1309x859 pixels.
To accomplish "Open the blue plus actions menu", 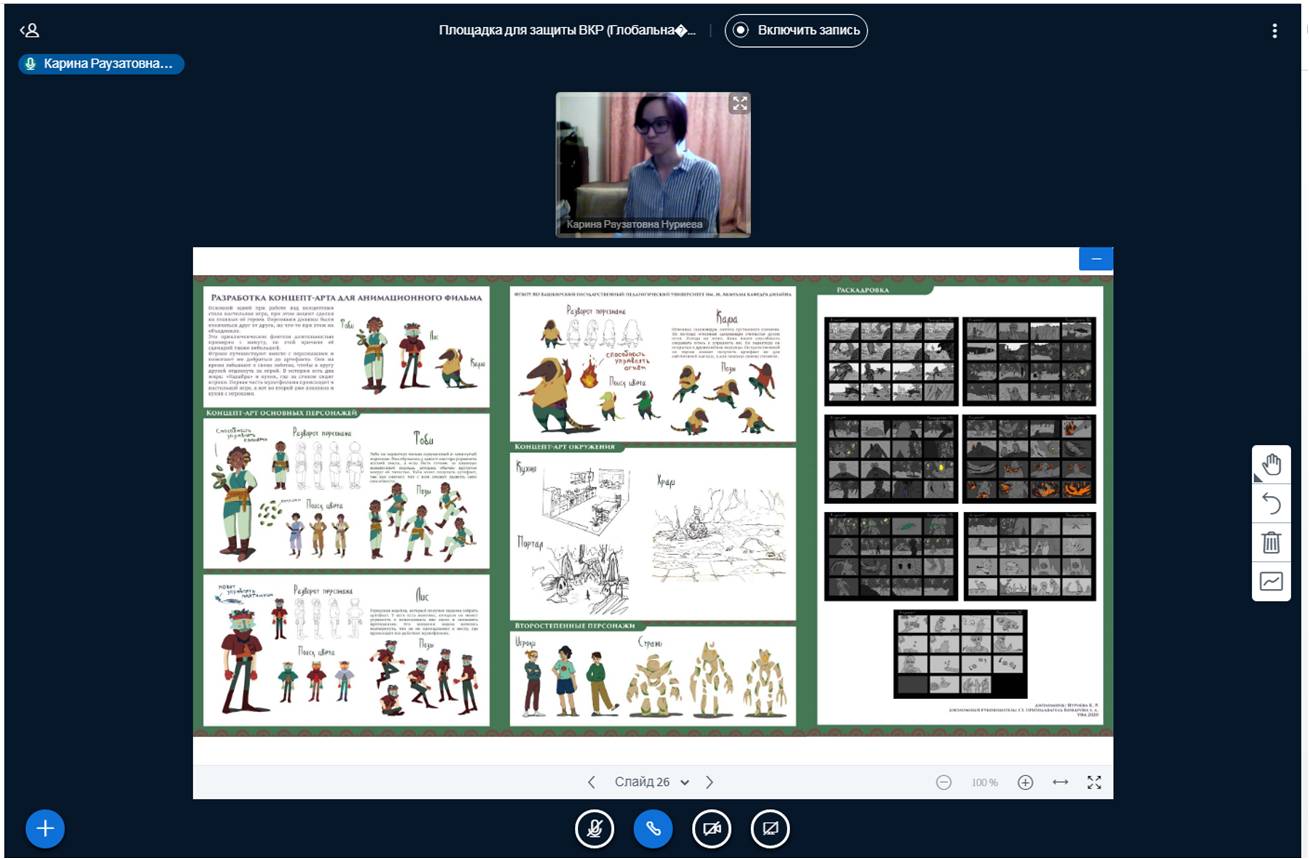I will pyautogui.click(x=45, y=828).
